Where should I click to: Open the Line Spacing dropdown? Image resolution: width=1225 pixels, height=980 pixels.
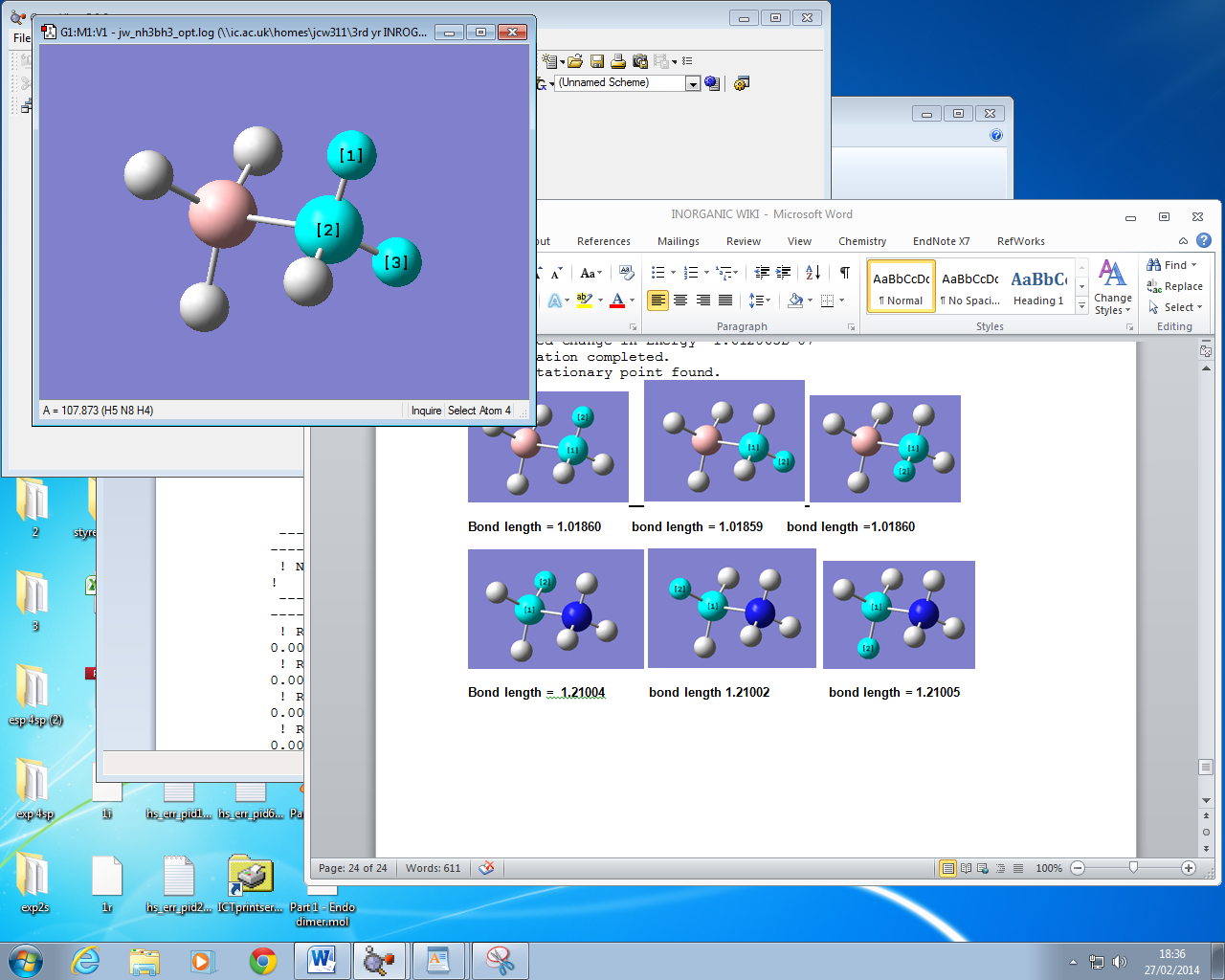[x=768, y=301]
